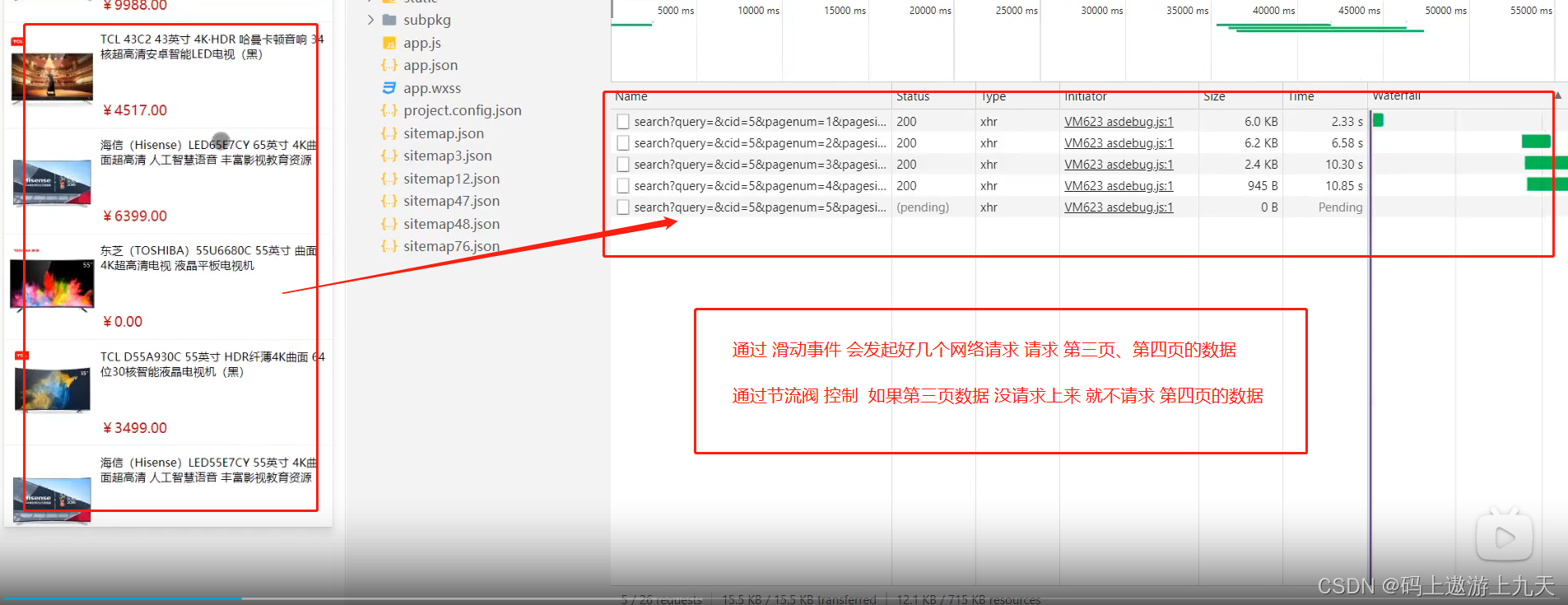This screenshot has height=605, width=1568.
Task: Tick checkbox for pagenum=2 request
Action: [x=623, y=143]
